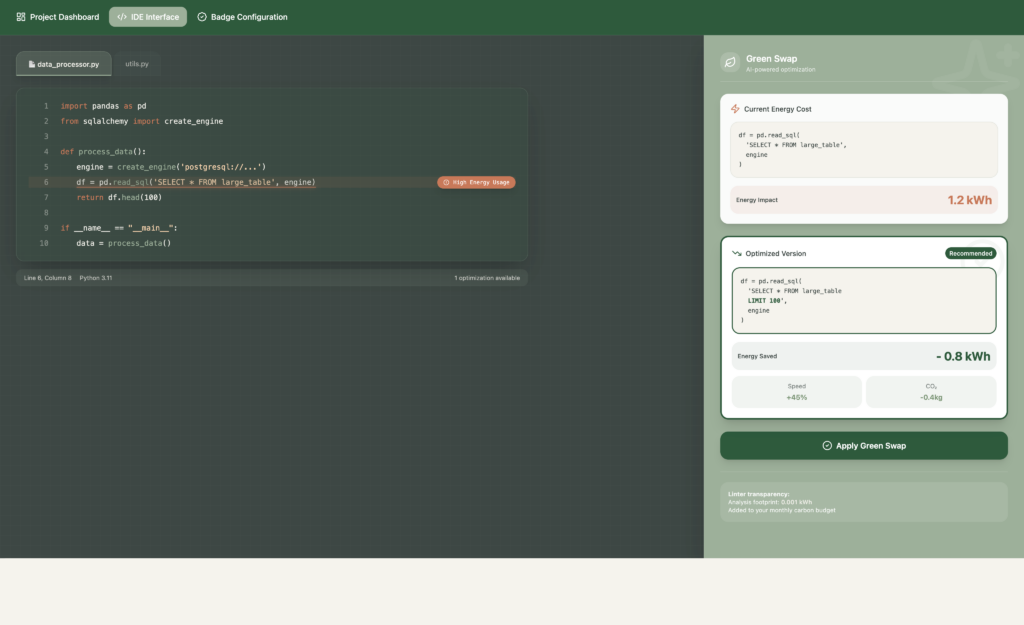
Task: Switch to the utils.py file tab
Action: point(136,64)
